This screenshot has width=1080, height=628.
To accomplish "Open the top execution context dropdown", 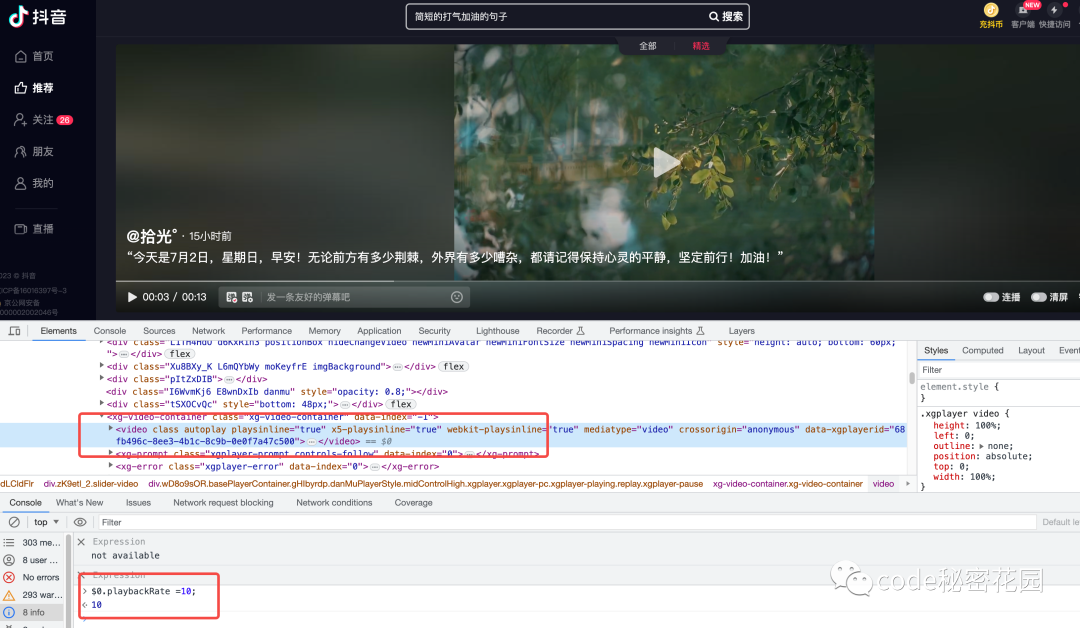I will tap(40, 521).
